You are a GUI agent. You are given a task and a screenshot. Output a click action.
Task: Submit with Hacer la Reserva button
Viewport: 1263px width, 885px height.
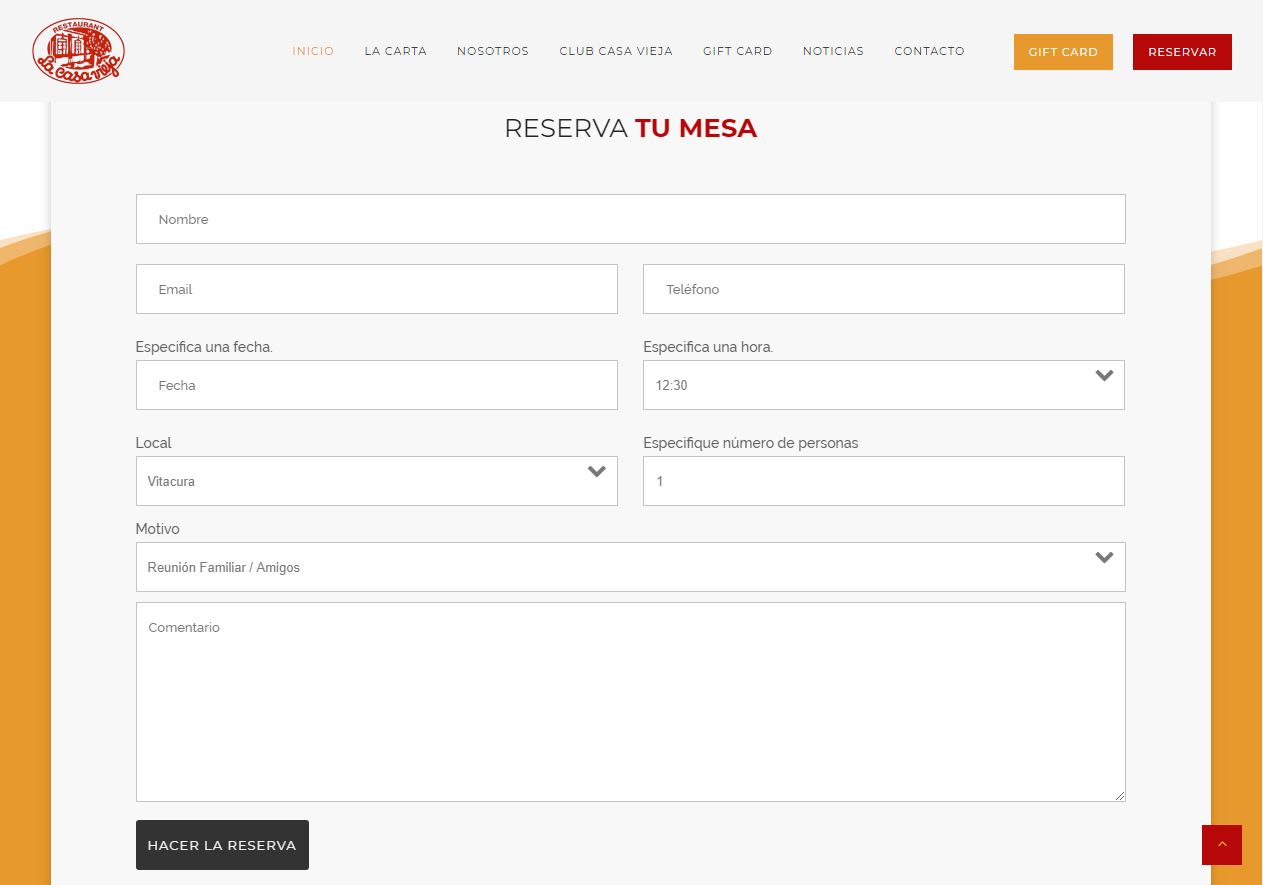pyautogui.click(x=222, y=845)
